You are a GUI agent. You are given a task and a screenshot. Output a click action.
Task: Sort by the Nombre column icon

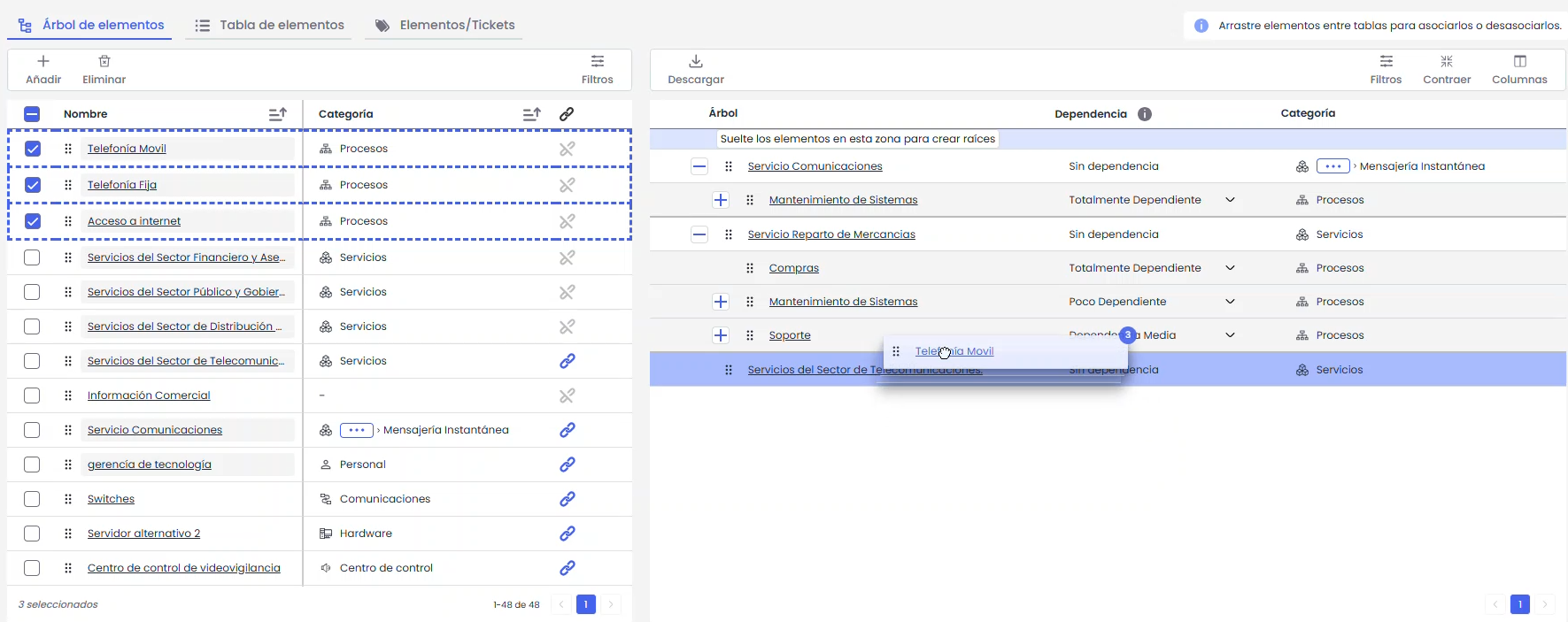pos(278,114)
